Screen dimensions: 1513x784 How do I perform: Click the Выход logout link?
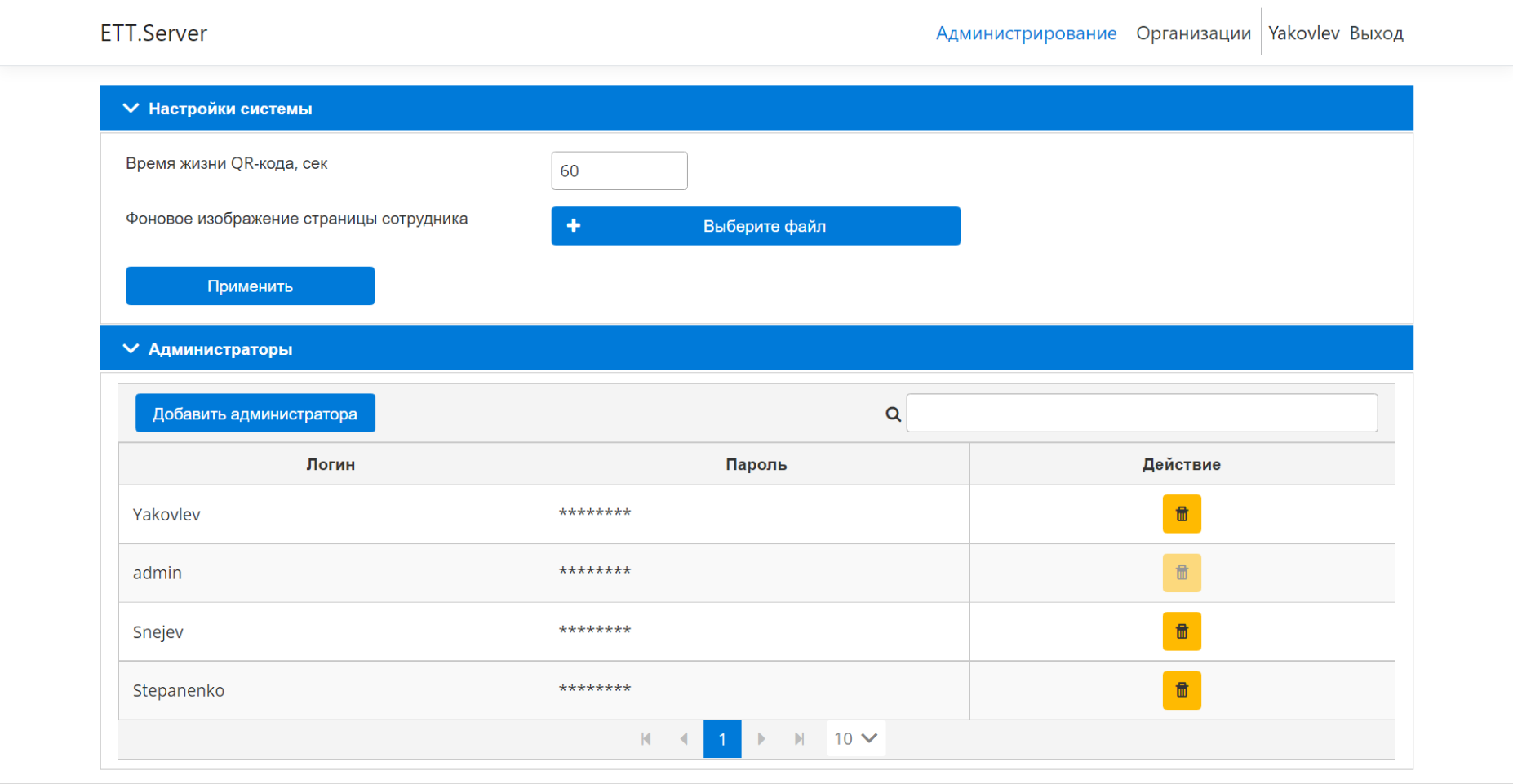(x=1376, y=33)
